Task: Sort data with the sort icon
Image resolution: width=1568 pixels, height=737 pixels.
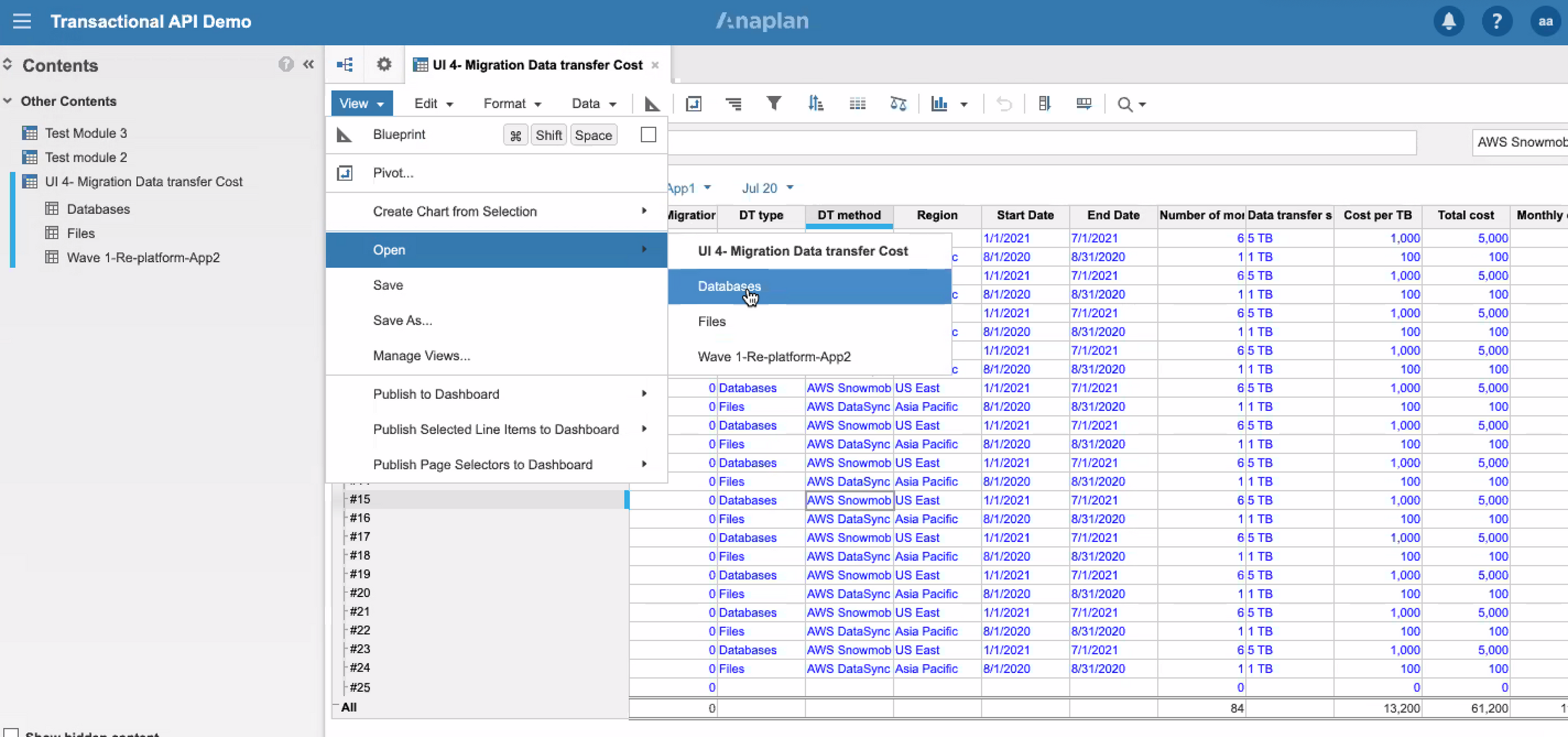Action: (x=815, y=103)
